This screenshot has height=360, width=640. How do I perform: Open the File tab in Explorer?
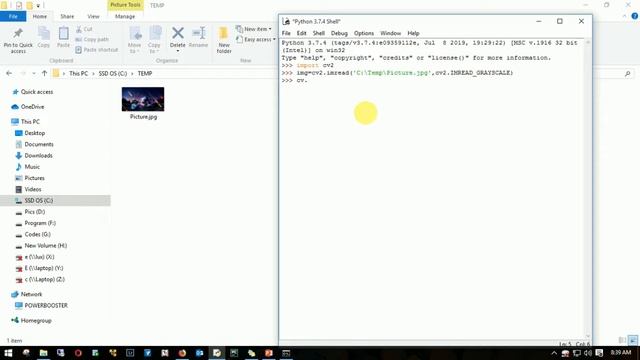(x=13, y=16)
